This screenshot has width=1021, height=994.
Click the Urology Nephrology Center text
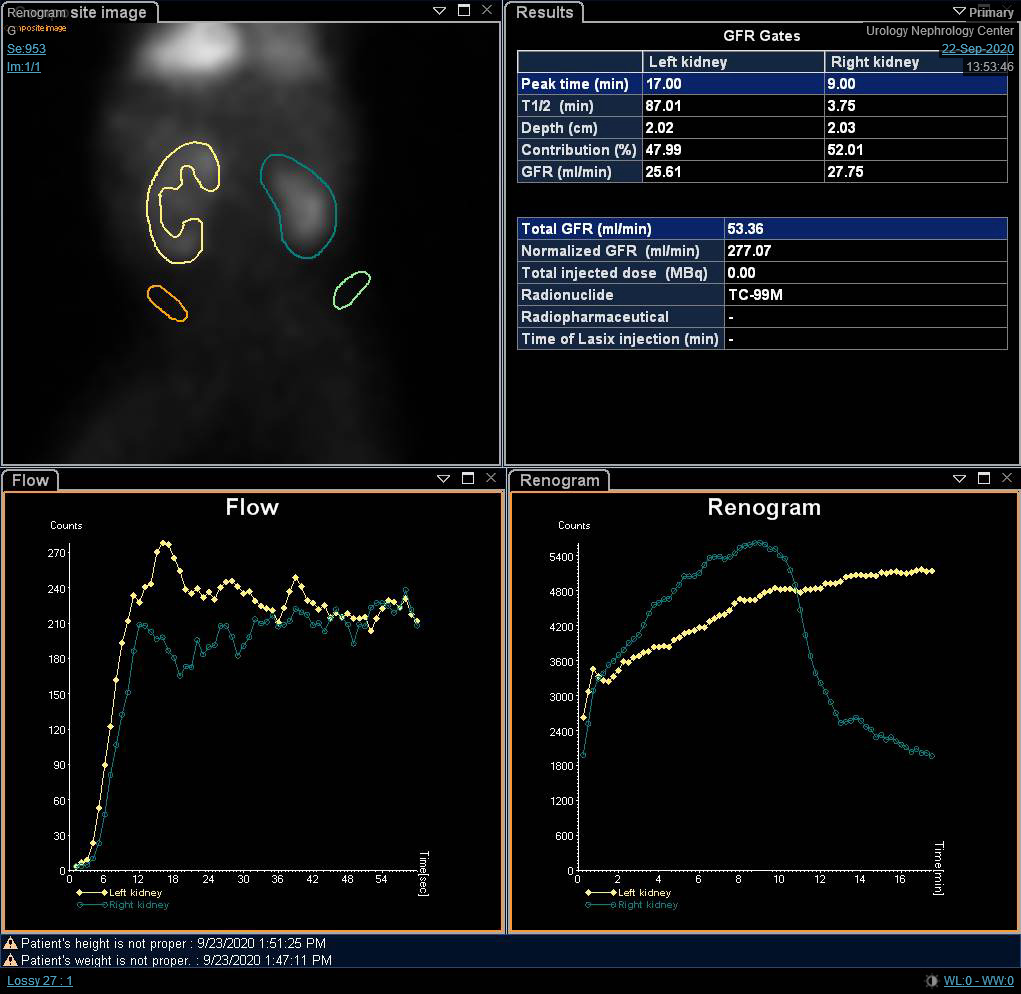(x=940, y=31)
